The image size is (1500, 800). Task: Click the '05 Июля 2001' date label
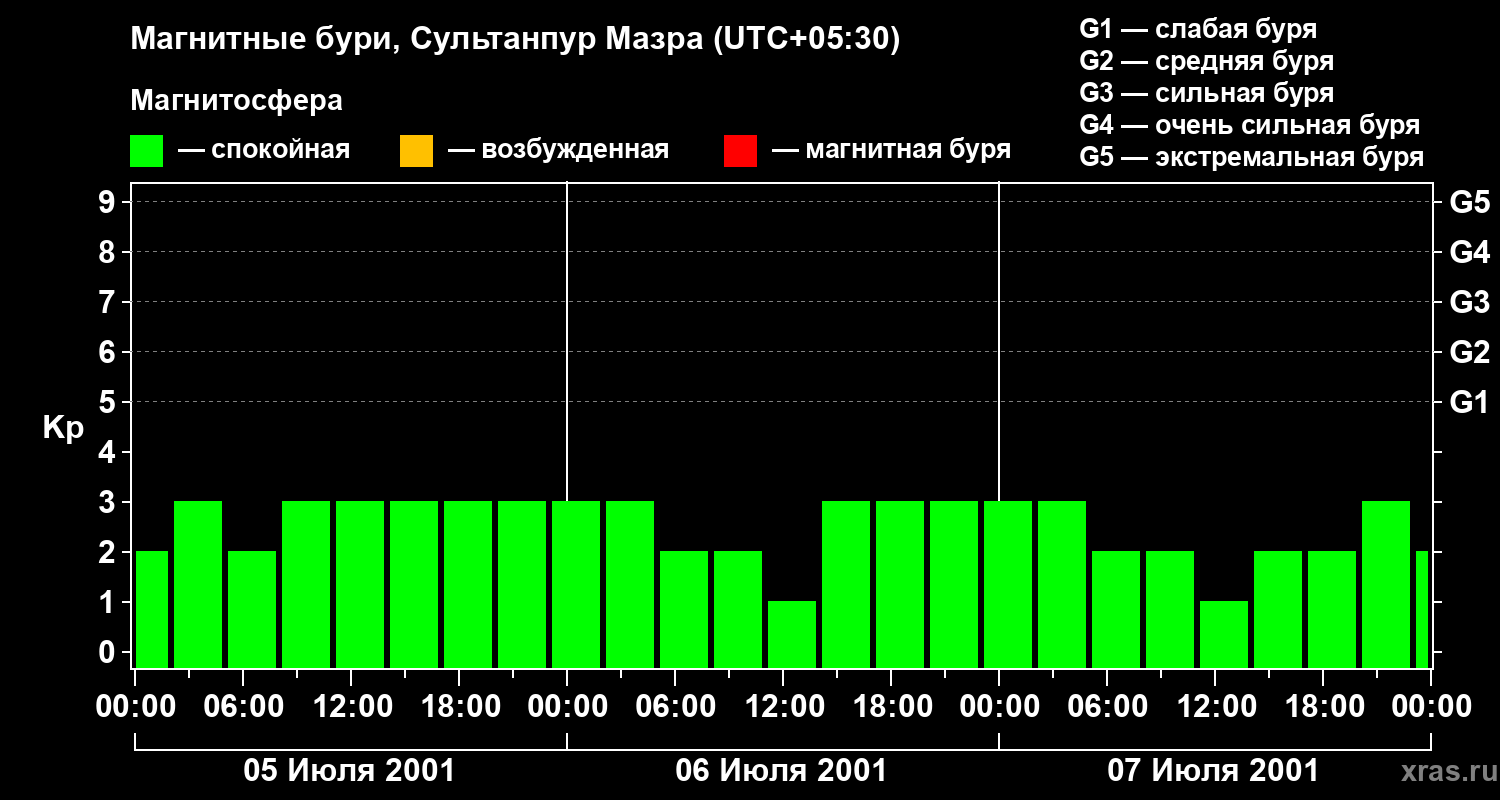tap(350, 771)
